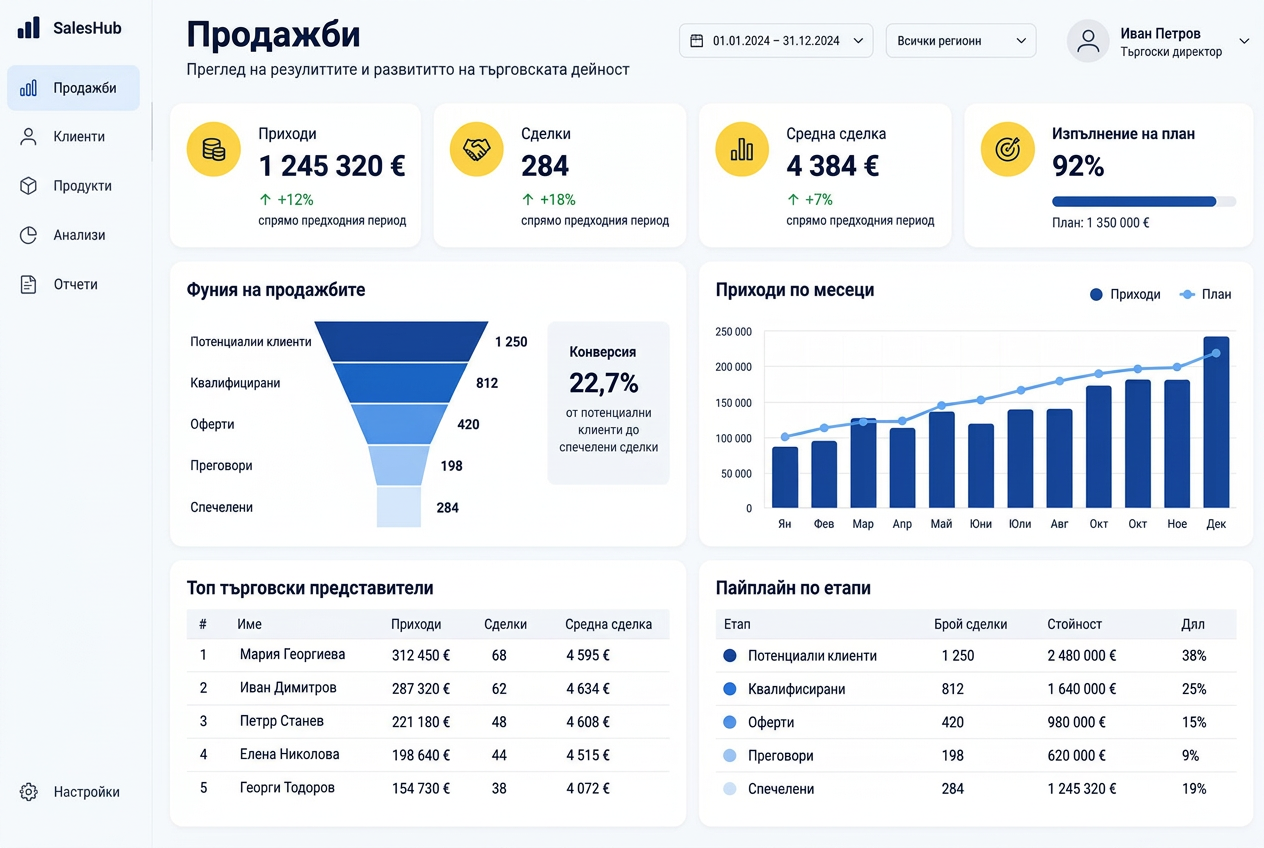Click the Ян bar in monthly chart
This screenshot has height=848, width=1264.
coord(785,477)
